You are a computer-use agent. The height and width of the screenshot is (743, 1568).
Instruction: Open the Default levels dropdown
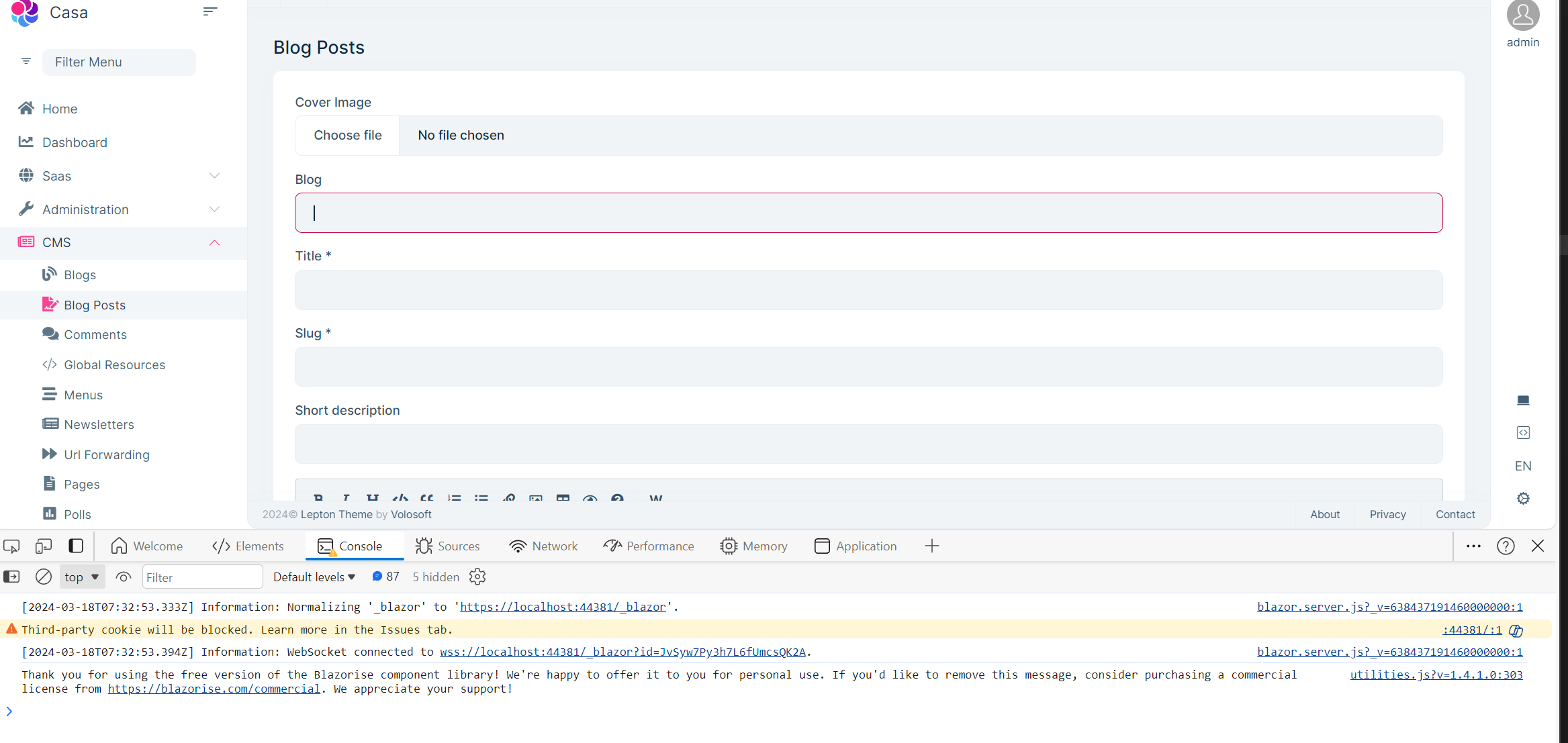pyautogui.click(x=314, y=577)
